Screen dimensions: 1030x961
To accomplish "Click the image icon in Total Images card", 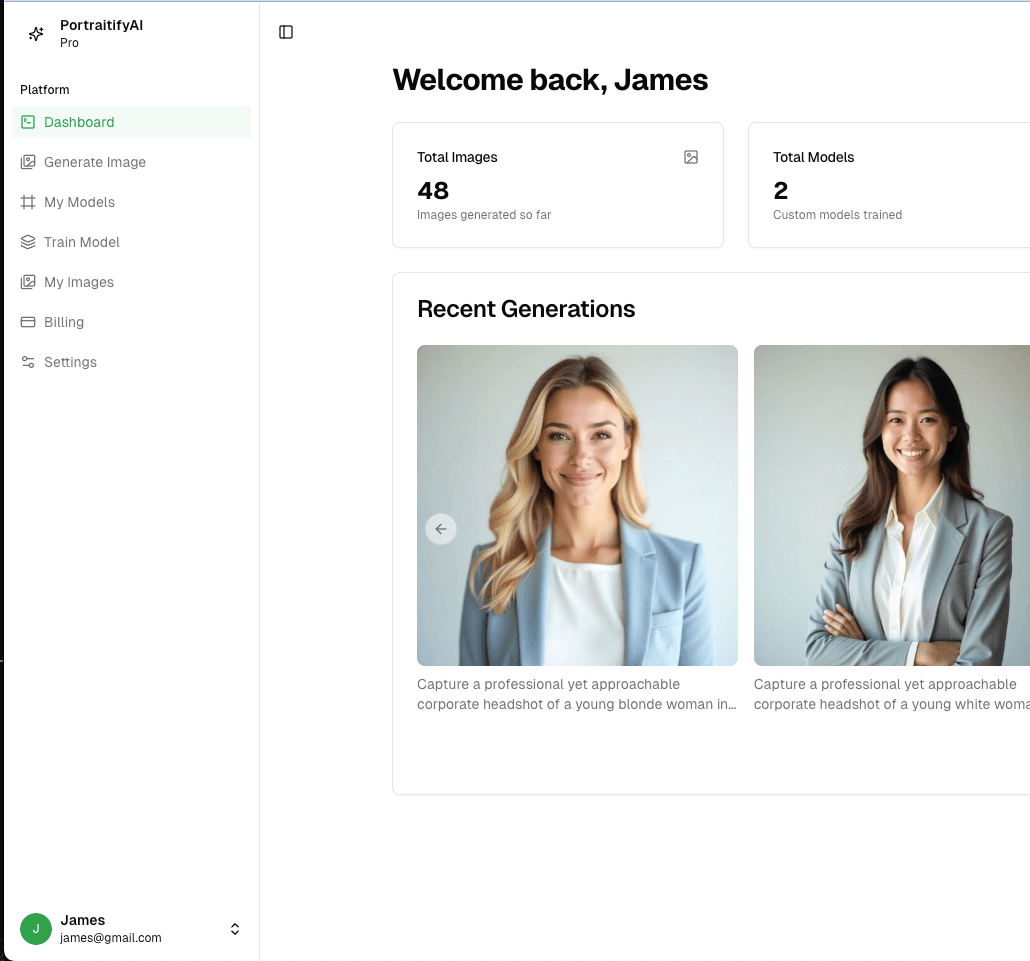I will tap(690, 157).
